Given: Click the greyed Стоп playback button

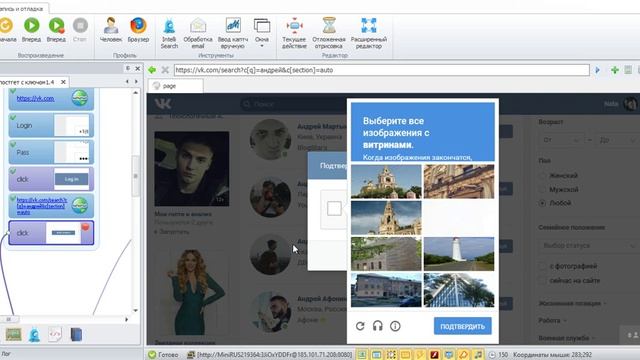Looking at the screenshot, I should pos(80,26).
